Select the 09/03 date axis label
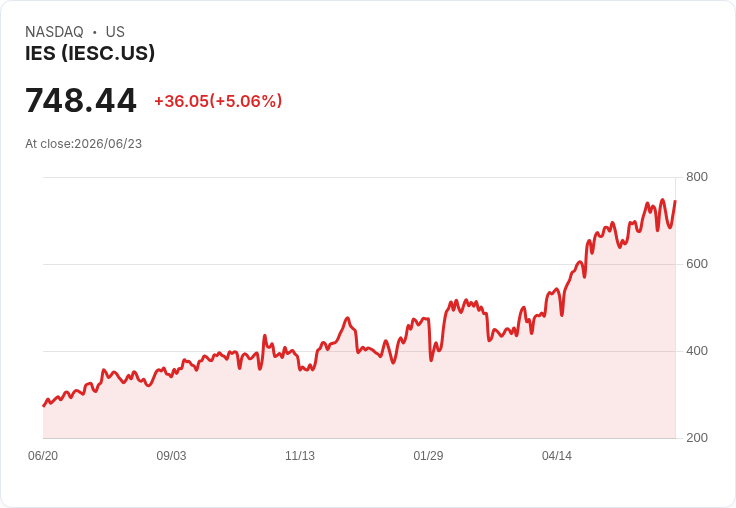 click(171, 455)
